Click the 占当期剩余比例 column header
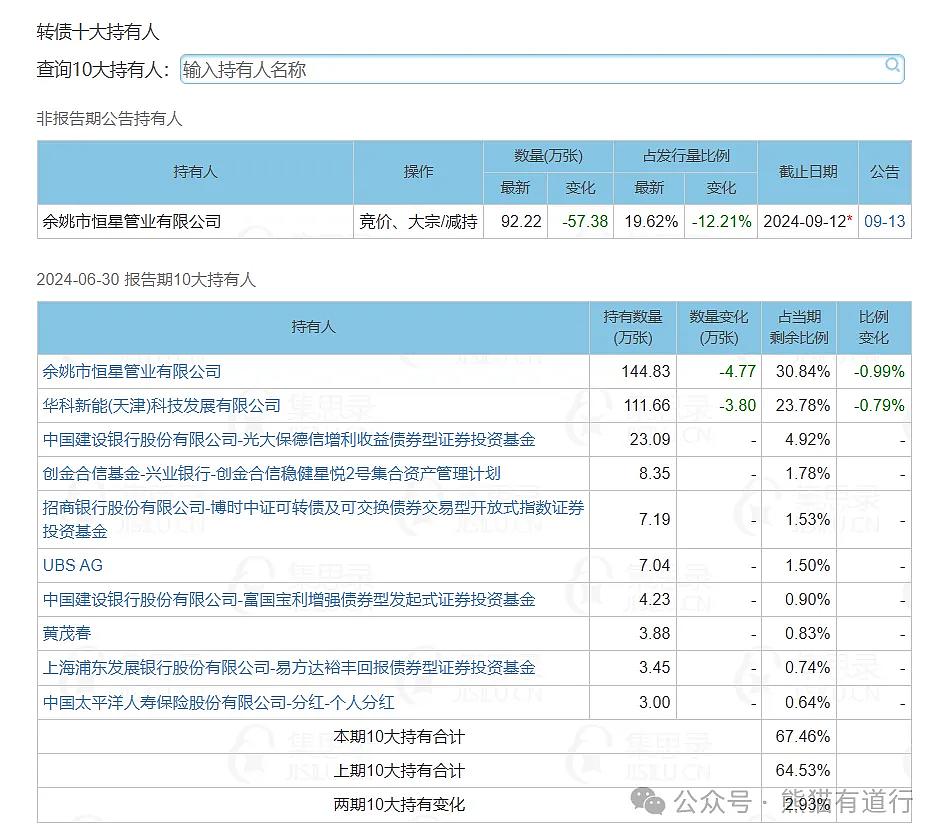The height and width of the screenshot is (840, 944). click(799, 327)
